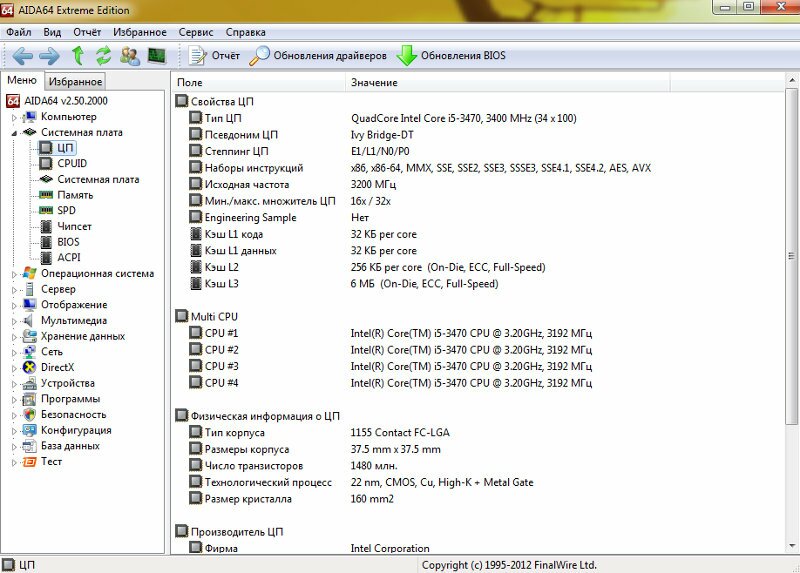Switch to the Меню tab
This screenshot has height=573, width=800.
click(22, 80)
